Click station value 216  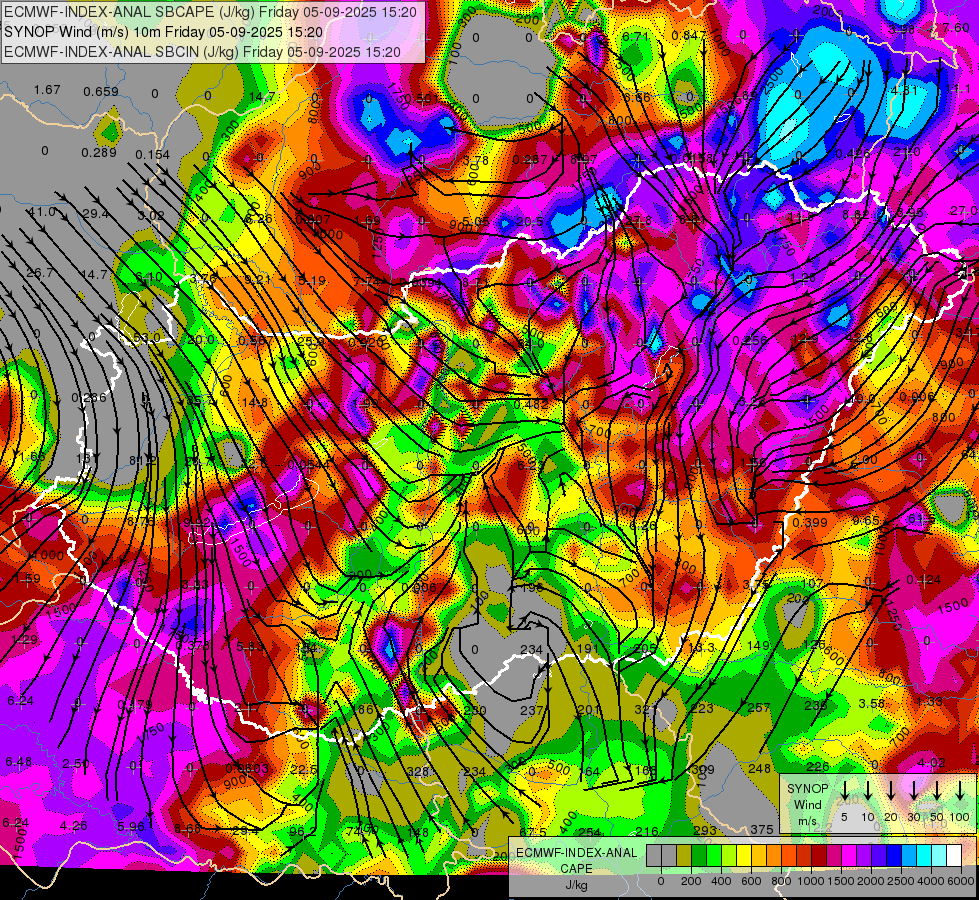[647, 831]
